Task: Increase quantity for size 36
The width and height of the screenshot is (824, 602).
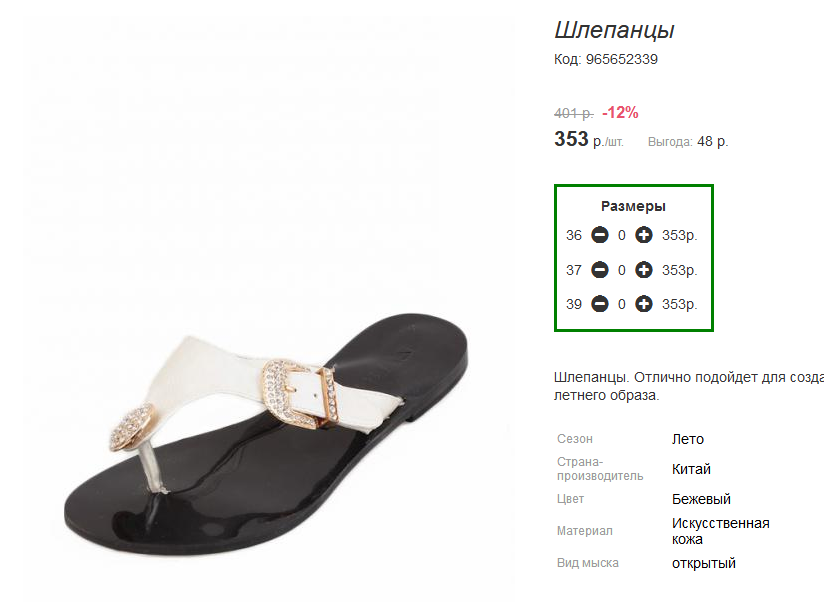Action: pyautogui.click(x=643, y=235)
